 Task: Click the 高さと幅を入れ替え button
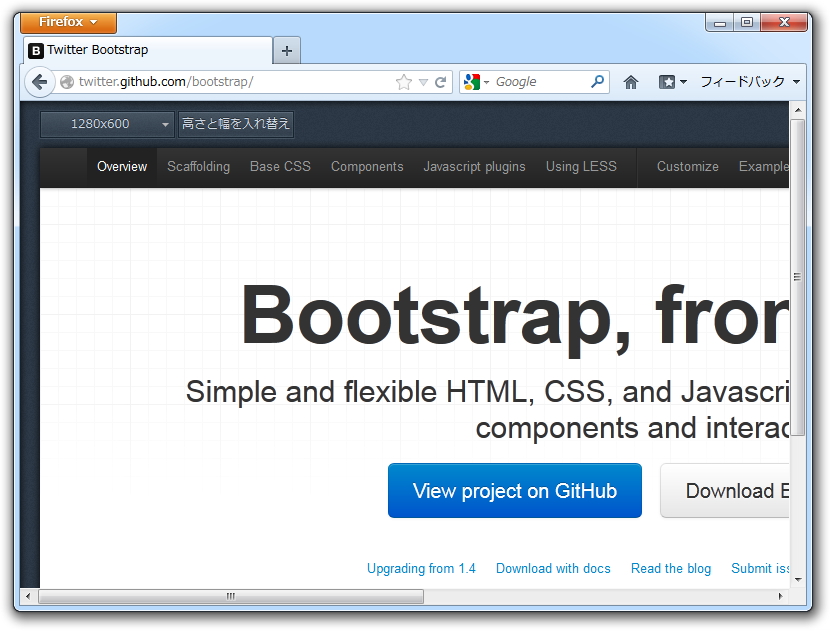[x=236, y=124]
